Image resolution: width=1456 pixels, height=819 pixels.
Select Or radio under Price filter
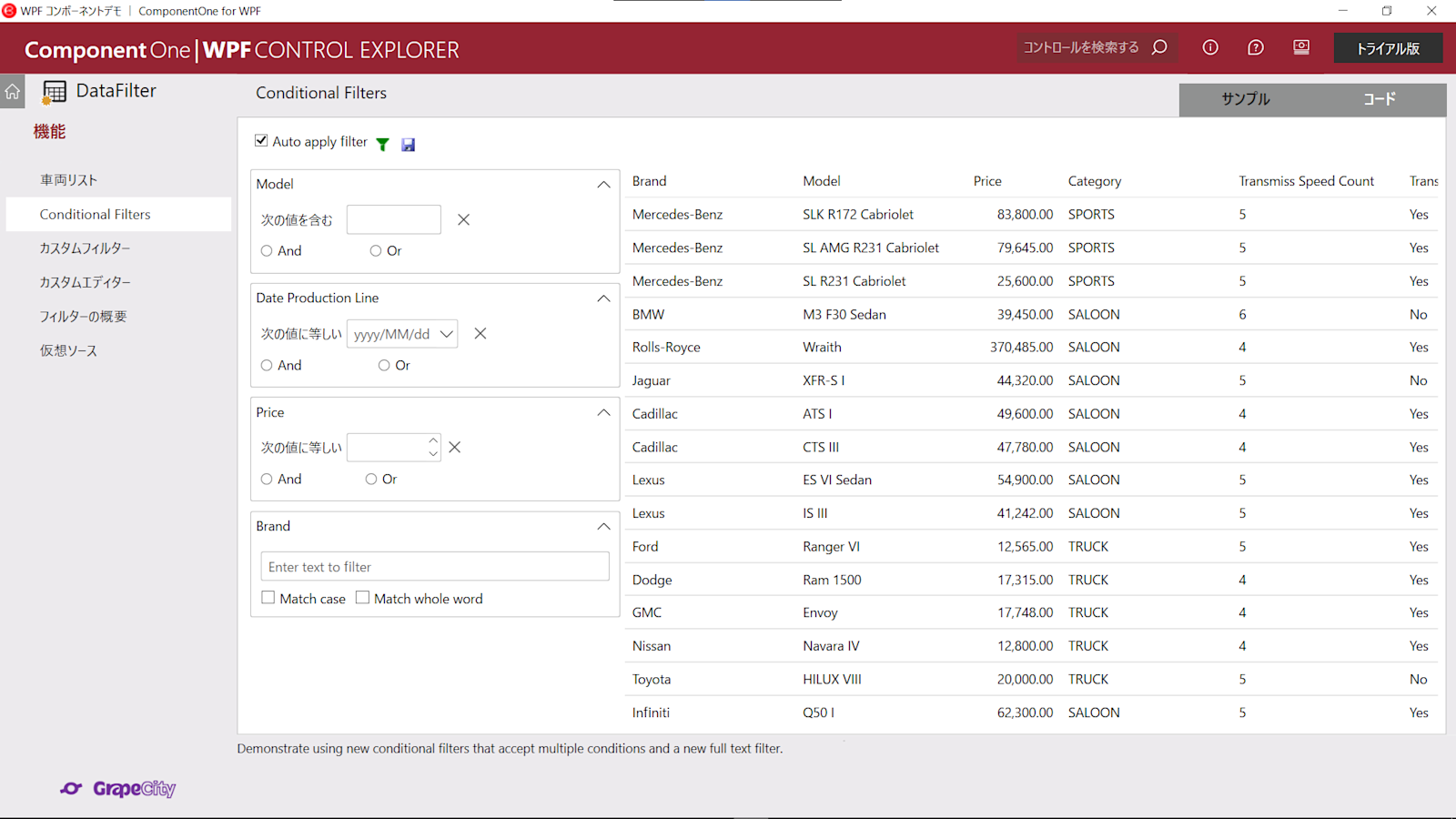tap(371, 479)
